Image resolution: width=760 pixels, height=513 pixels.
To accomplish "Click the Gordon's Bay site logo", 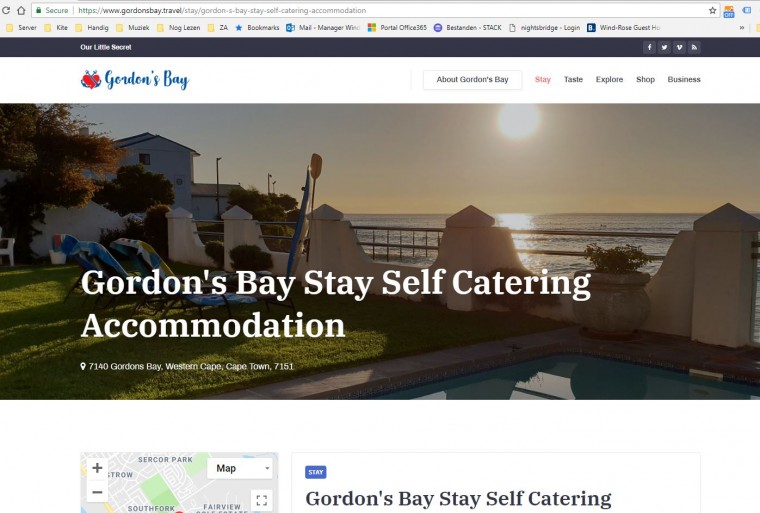I will click(x=135, y=80).
